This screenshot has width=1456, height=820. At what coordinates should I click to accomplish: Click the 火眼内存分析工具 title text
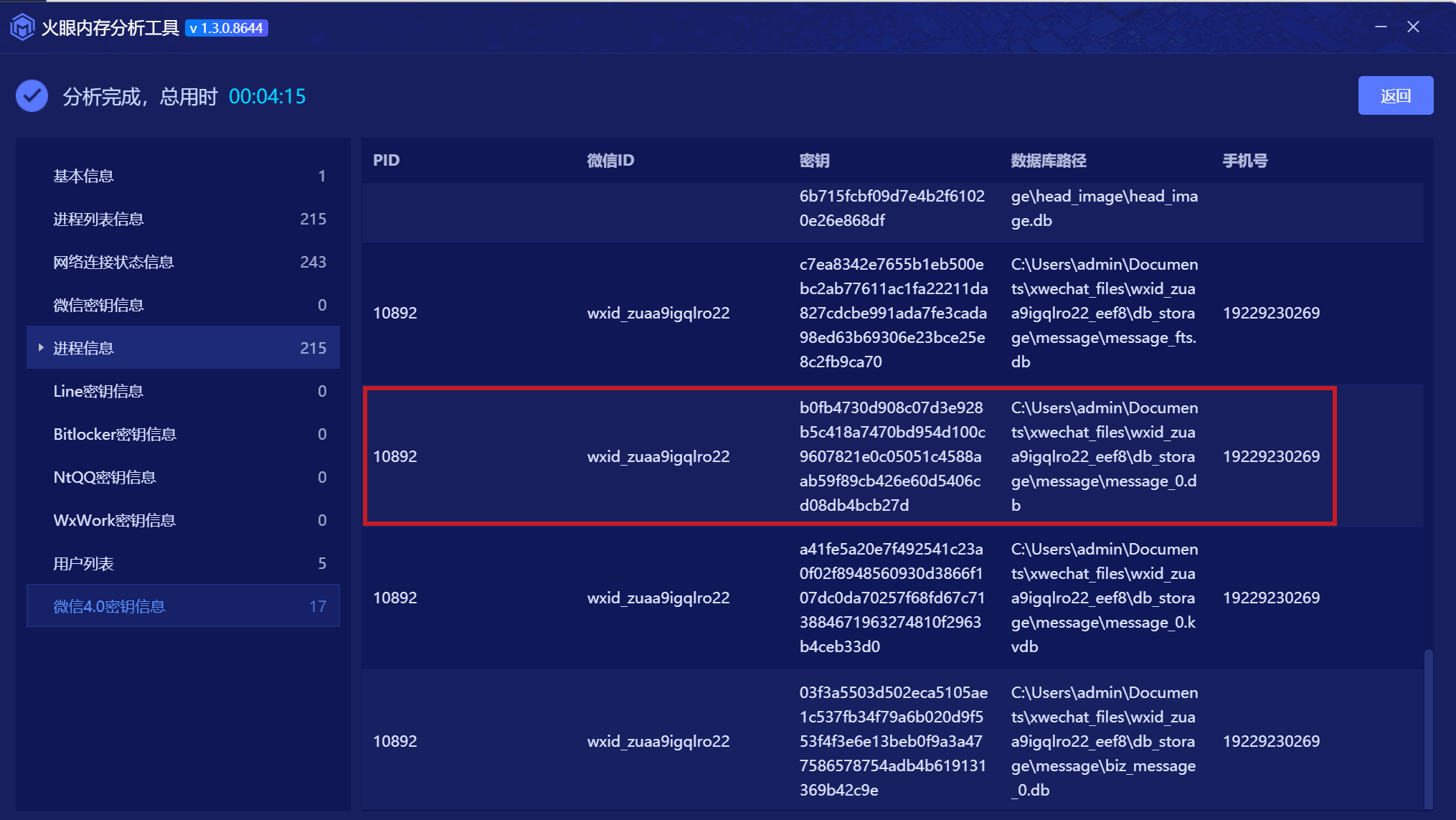(x=110, y=28)
